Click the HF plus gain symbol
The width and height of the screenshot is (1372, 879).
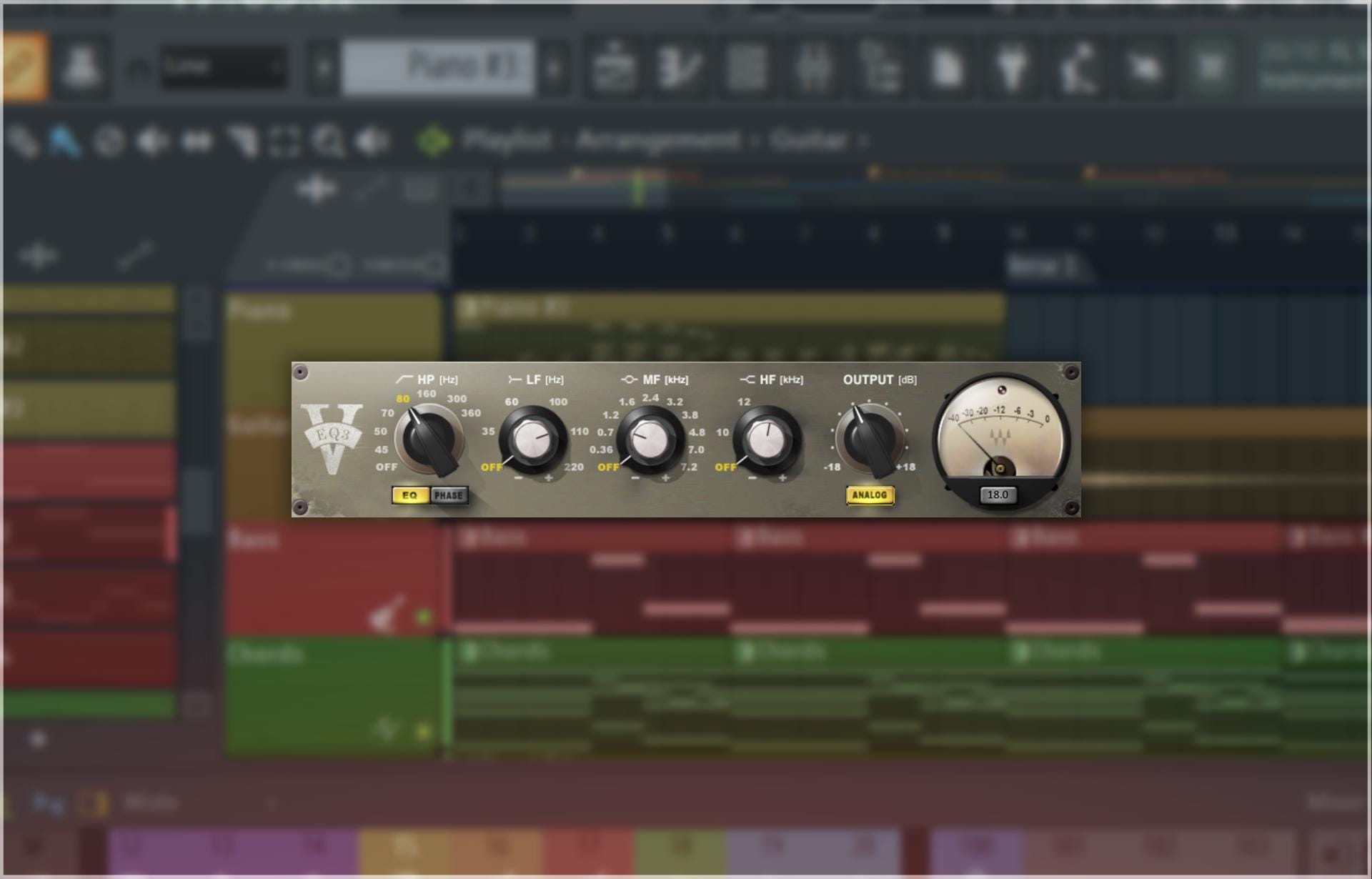click(x=782, y=478)
